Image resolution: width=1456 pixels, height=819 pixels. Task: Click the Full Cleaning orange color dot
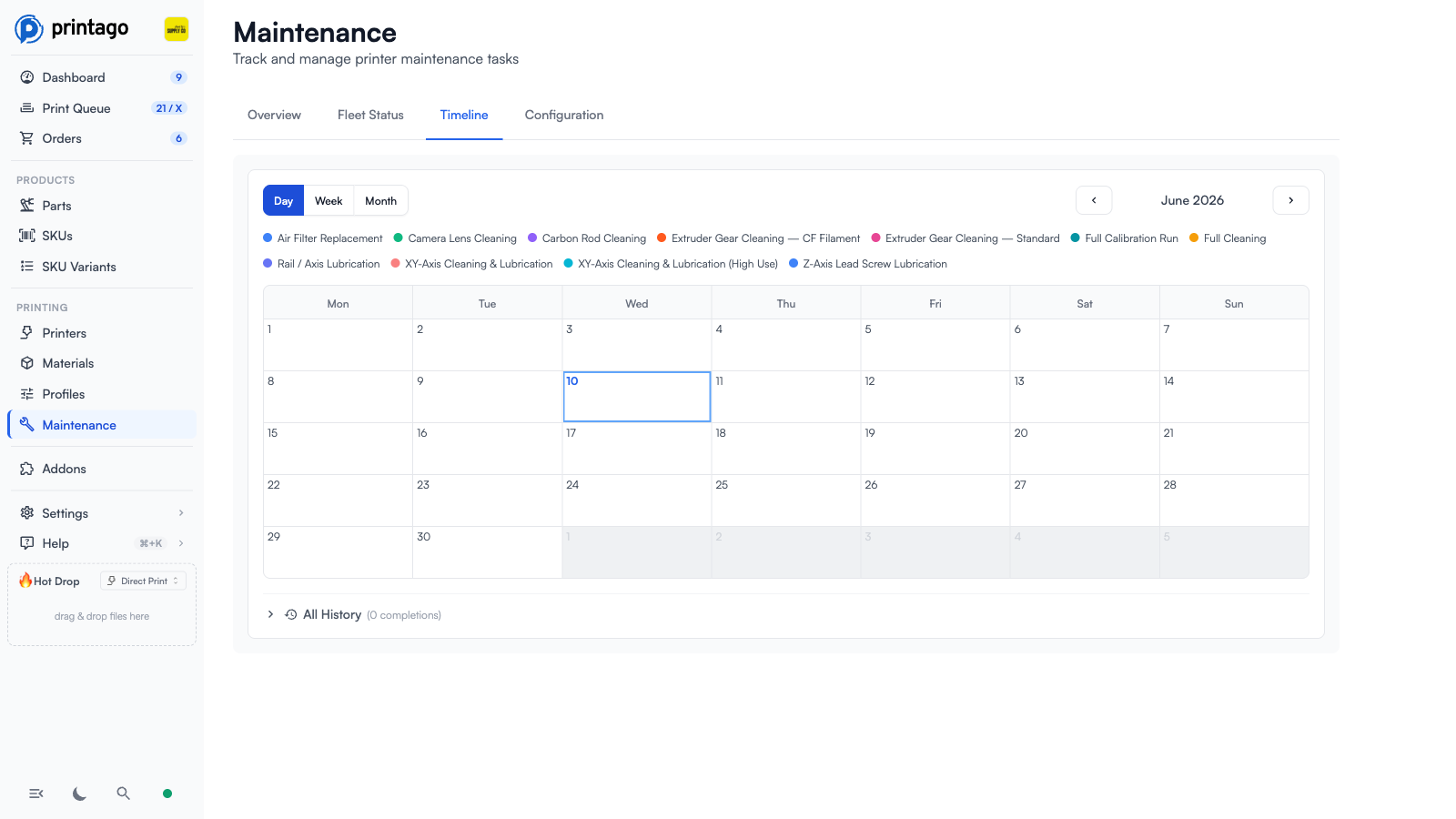[x=1194, y=238]
